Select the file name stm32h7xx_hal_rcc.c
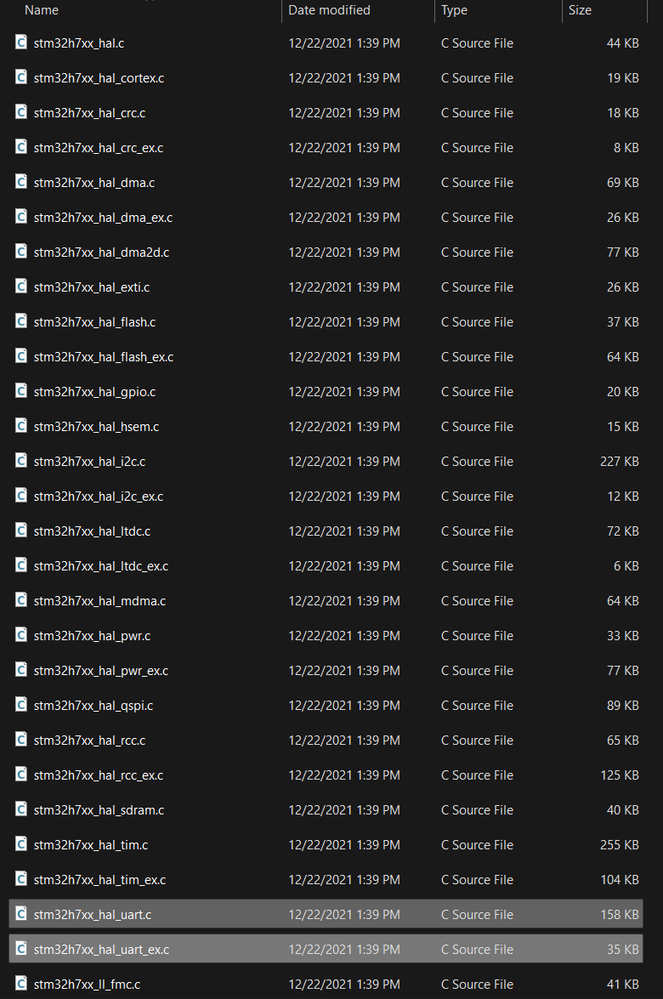The image size is (663, 999). [x=89, y=740]
